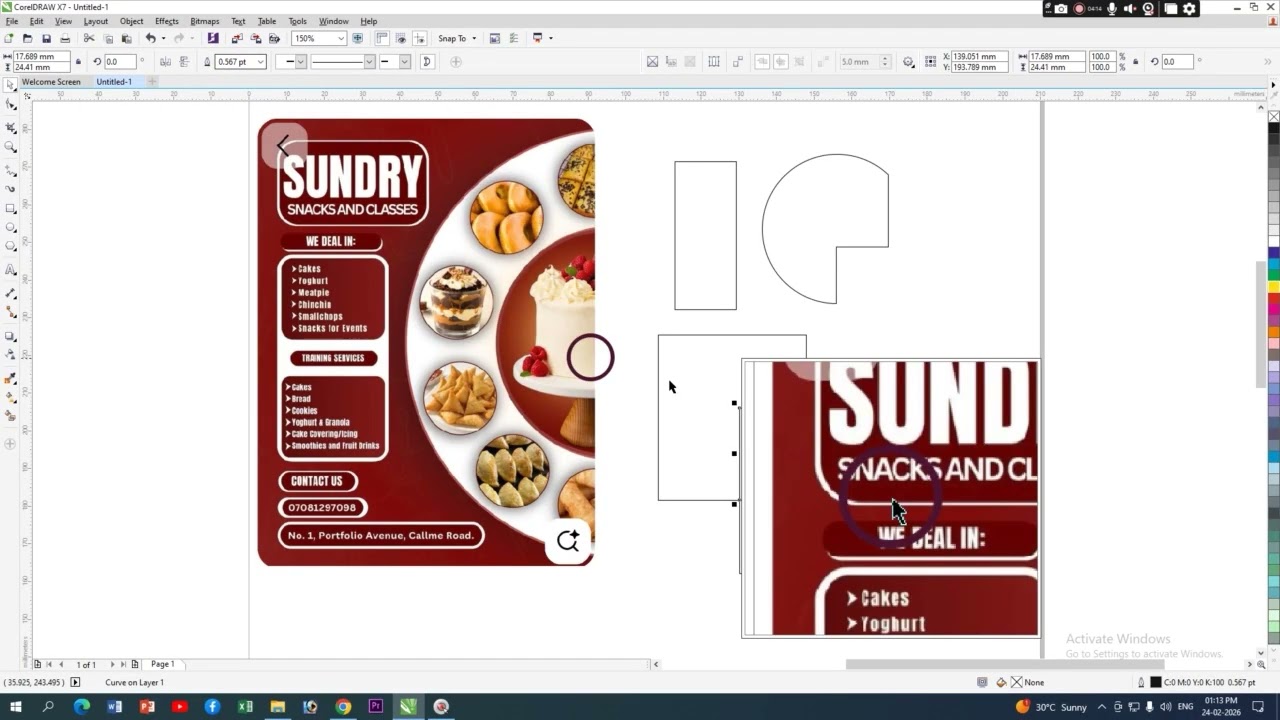Viewport: 1280px width, 720px height.
Task: Toggle webcam in the recorder bar
Action: (x=1148, y=8)
